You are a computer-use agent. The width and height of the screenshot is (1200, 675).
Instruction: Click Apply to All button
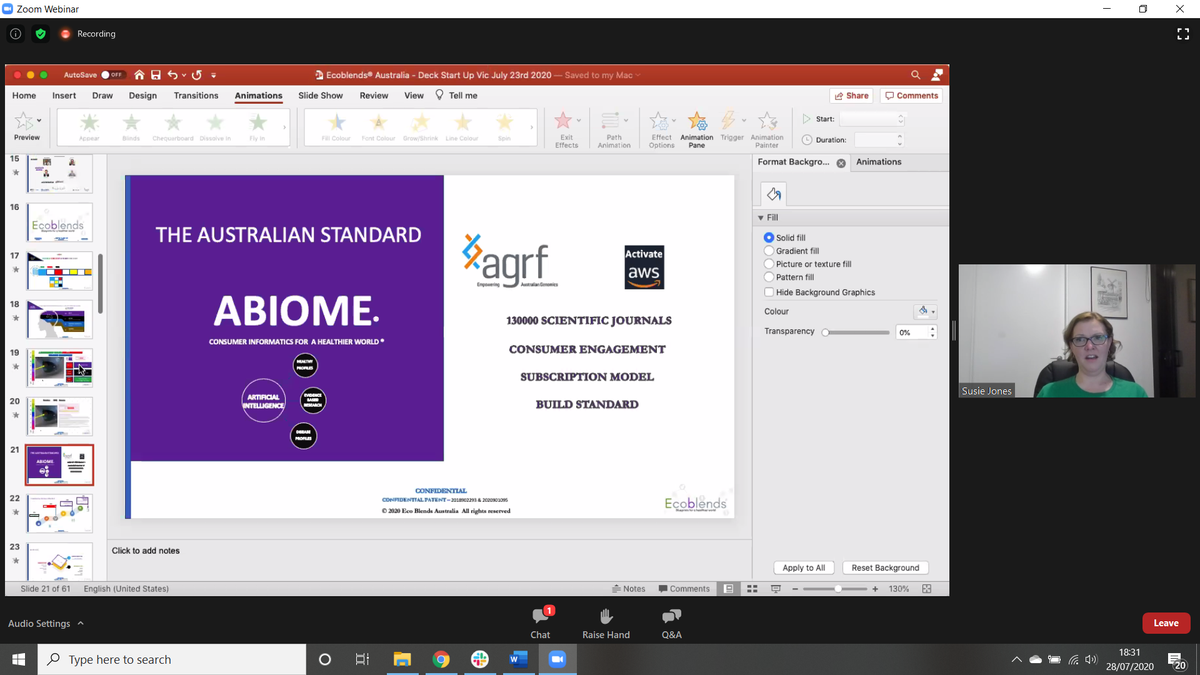tap(804, 567)
